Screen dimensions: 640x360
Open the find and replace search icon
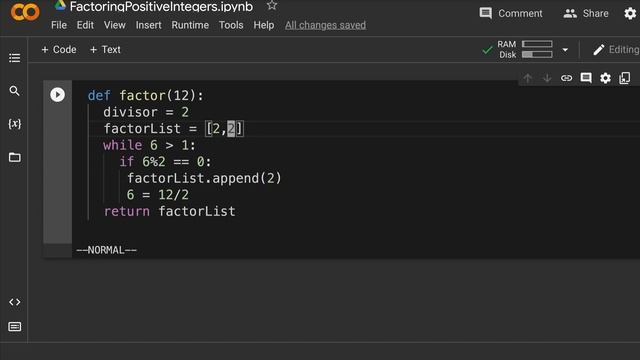pos(14,91)
